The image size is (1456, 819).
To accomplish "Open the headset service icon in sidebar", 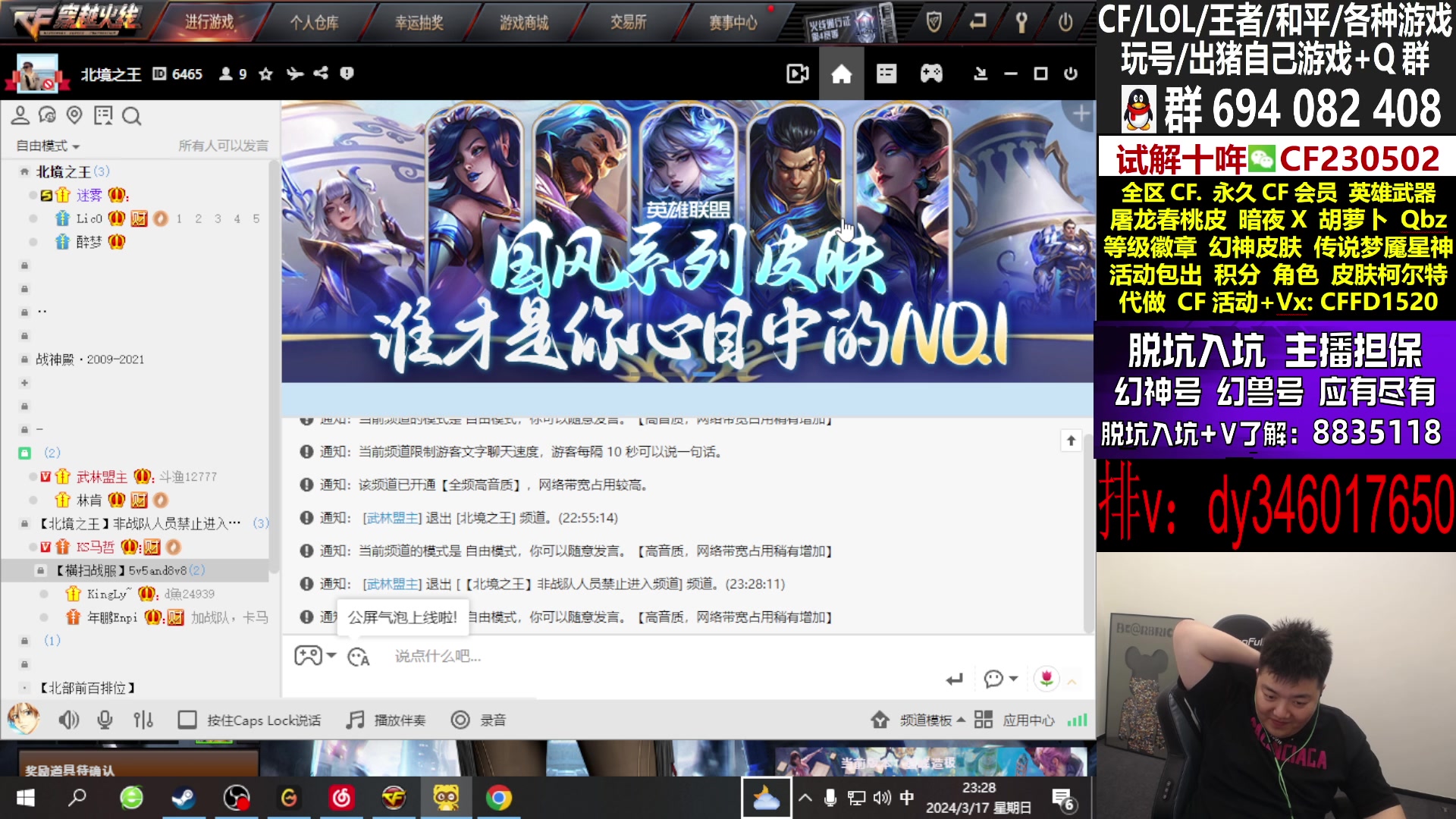I will [47, 115].
